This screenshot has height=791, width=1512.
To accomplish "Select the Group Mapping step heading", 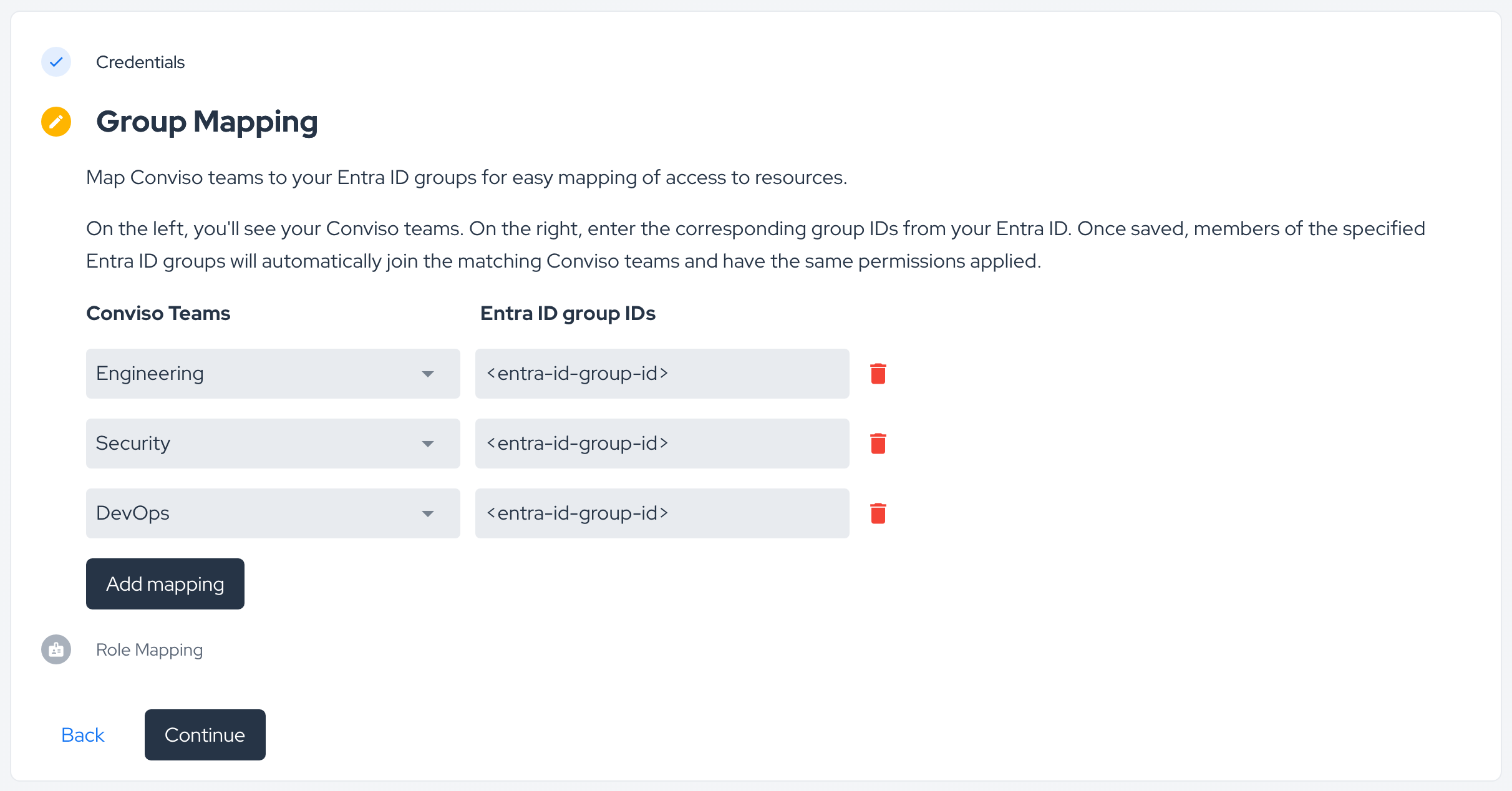I will pyautogui.click(x=207, y=122).
